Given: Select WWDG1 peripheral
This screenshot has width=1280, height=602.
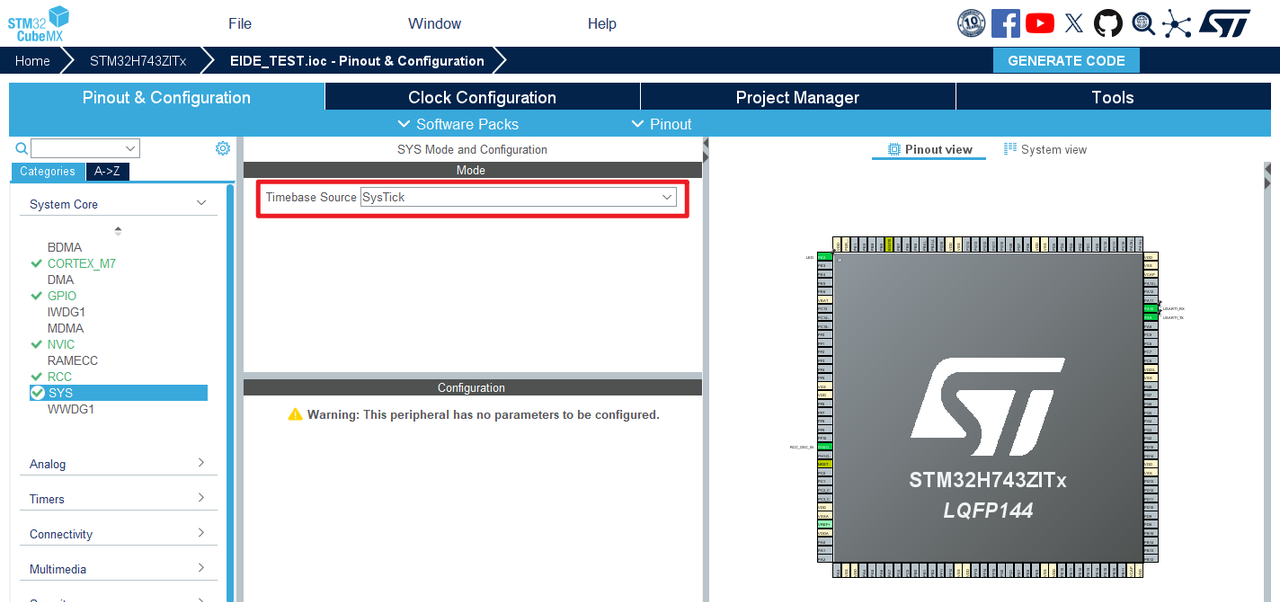Looking at the screenshot, I should [x=71, y=409].
